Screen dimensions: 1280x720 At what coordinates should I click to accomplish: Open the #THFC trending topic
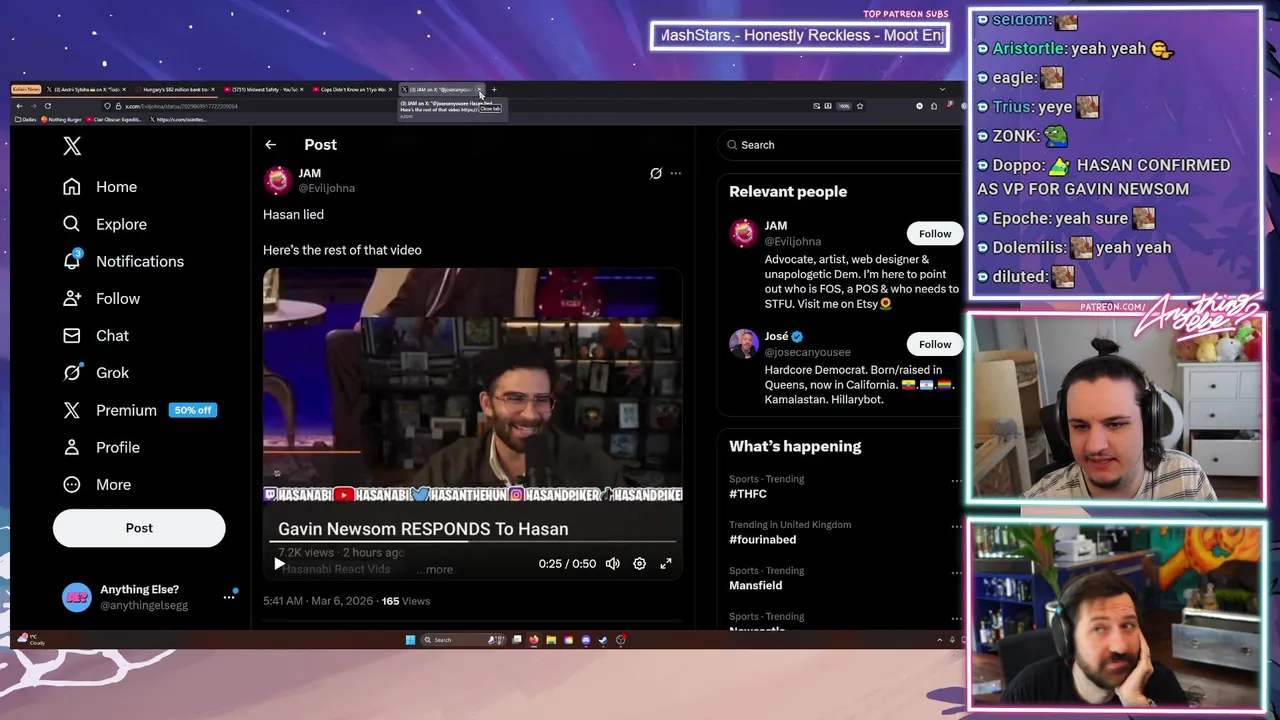click(748, 494)
